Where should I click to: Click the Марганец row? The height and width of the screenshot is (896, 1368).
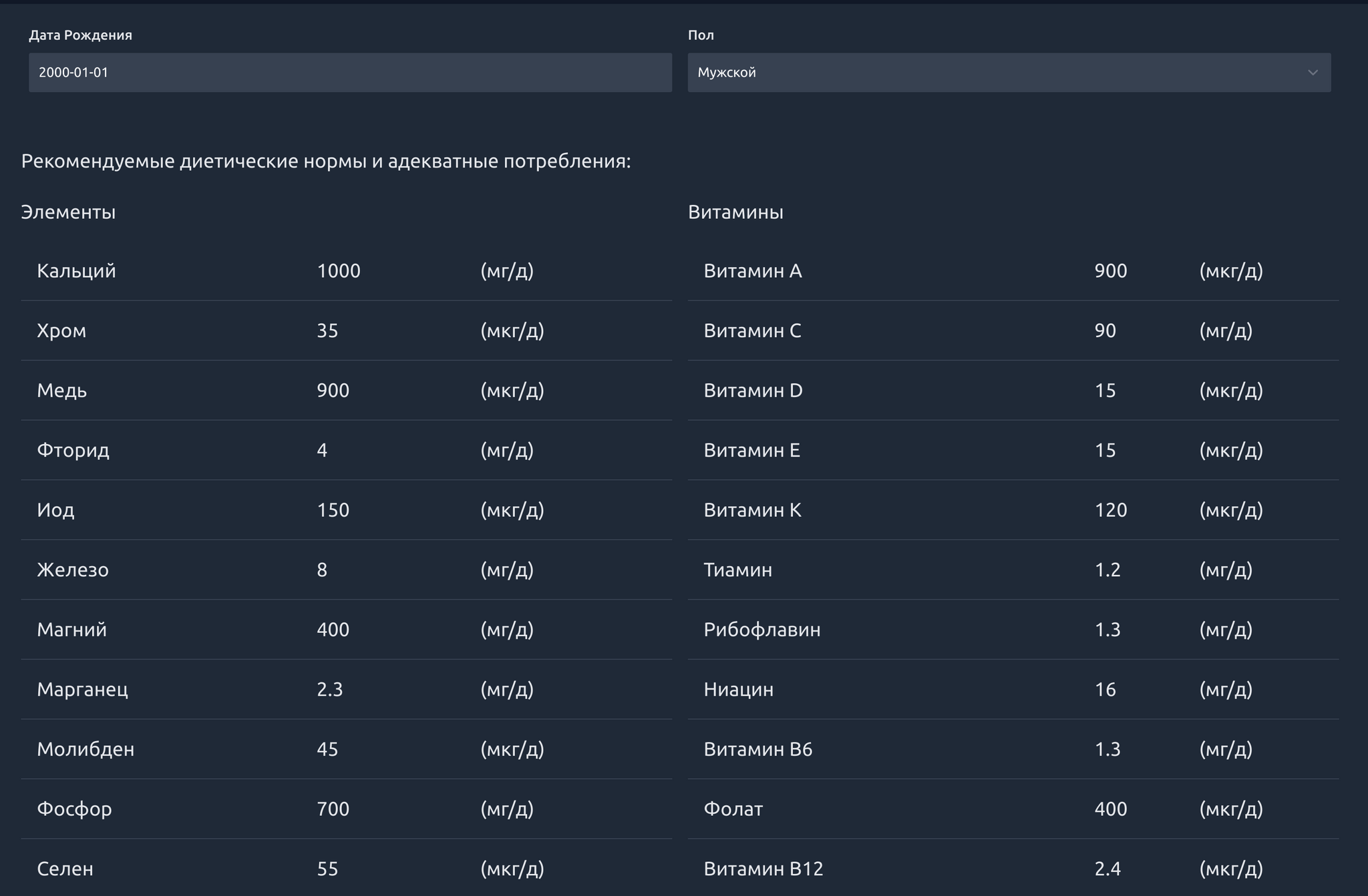[82, 689]
